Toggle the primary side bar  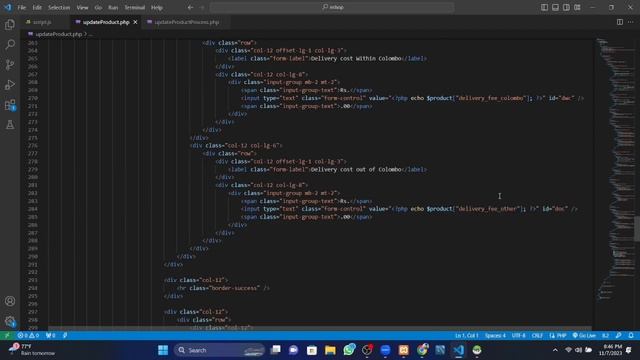click(x=544, y=7)
